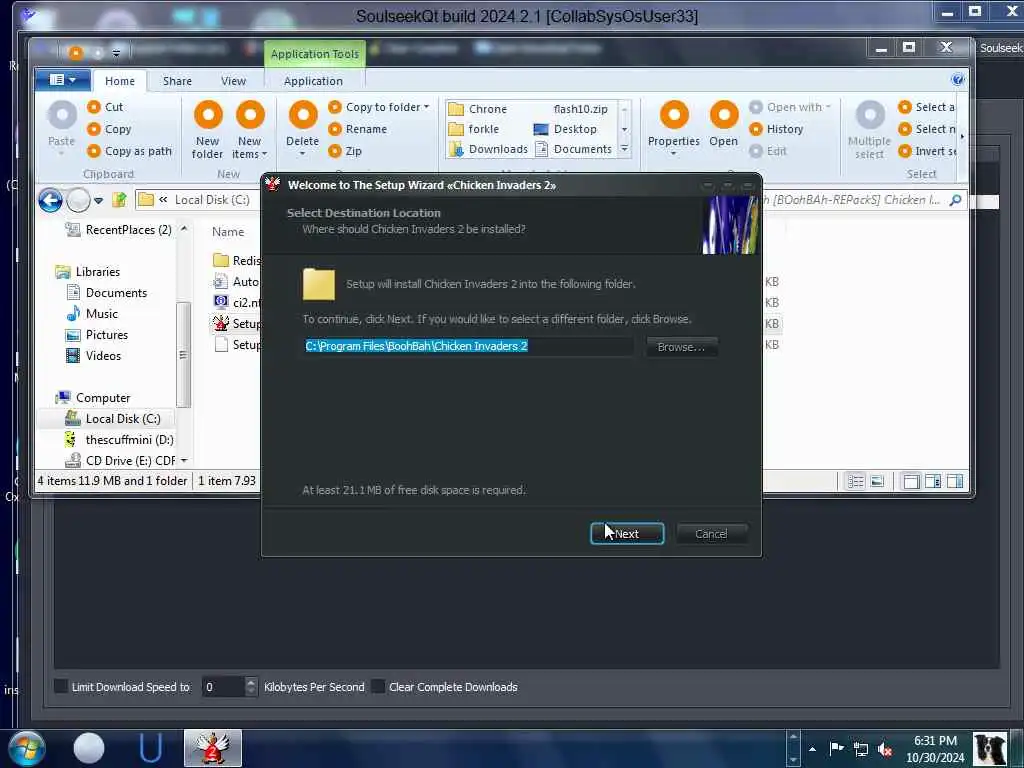This screenshot has width=1024, height=768.
Task: Switch to the Application ribbon tab
Action: (313, 81)
